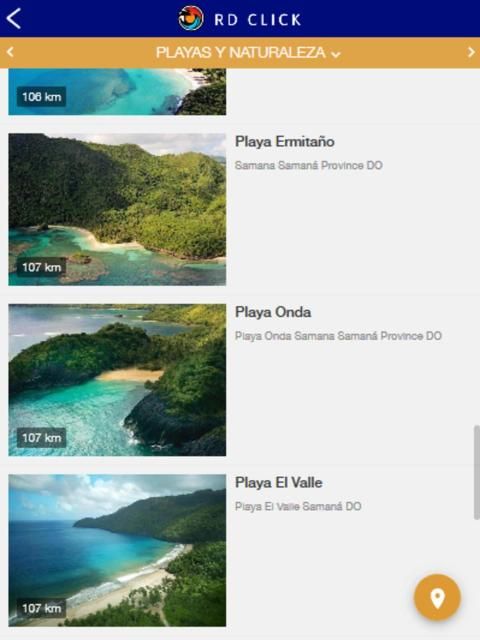Click the chevron beside Playas y Naturaleza
The image size is (480, 640).
pyautogui.click(x=336, y=54)
